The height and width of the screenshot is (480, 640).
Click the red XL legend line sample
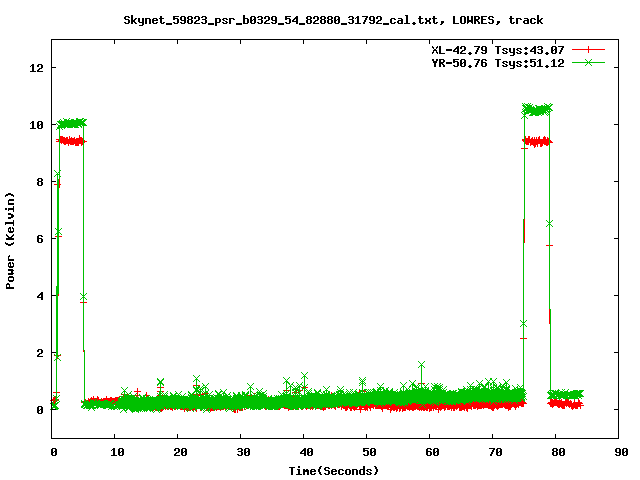coord(588,50)
